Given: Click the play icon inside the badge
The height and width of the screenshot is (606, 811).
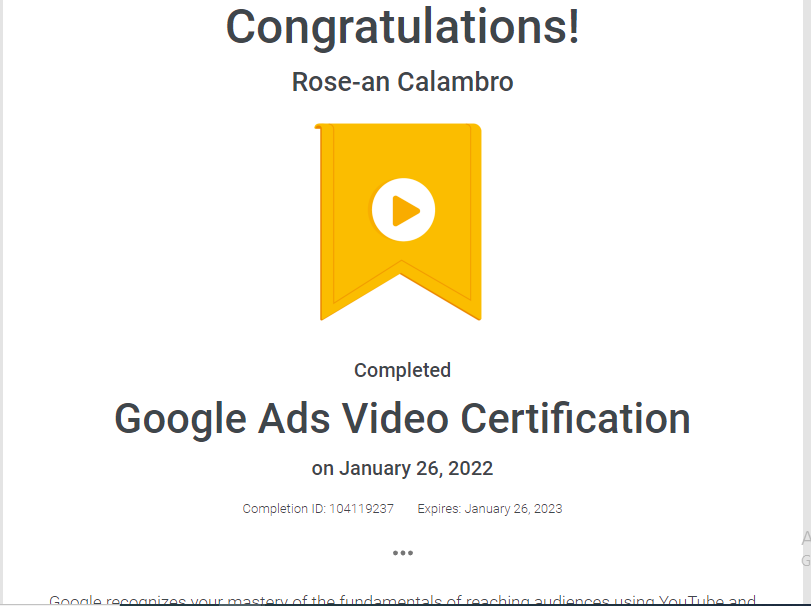Looking at the screenshot, I should [x=404, y=209].
